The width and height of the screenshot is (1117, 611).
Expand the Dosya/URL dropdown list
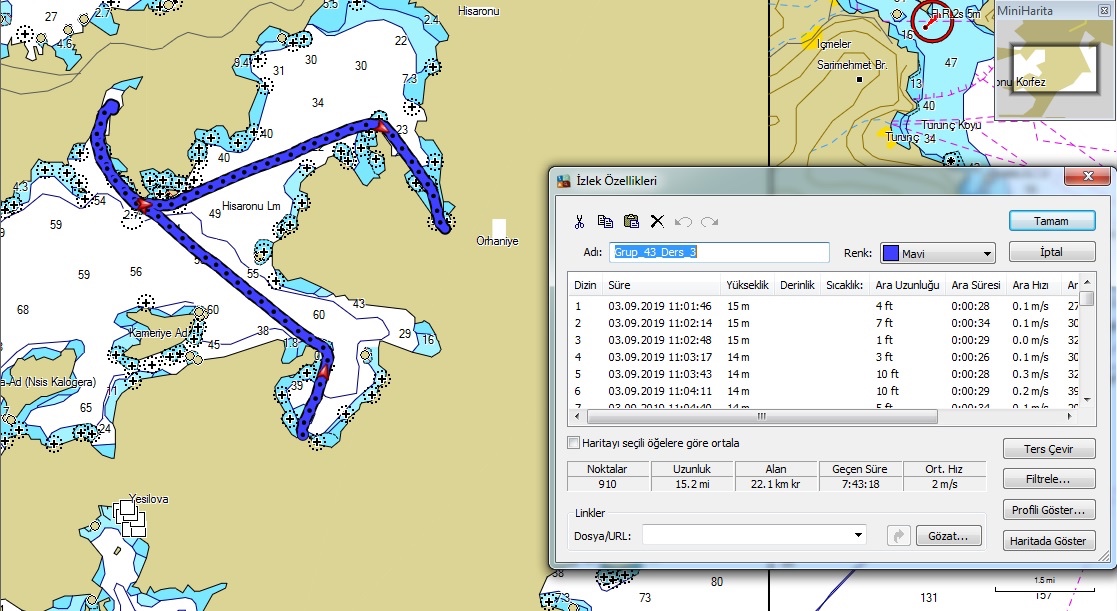[x=858, y=536]
